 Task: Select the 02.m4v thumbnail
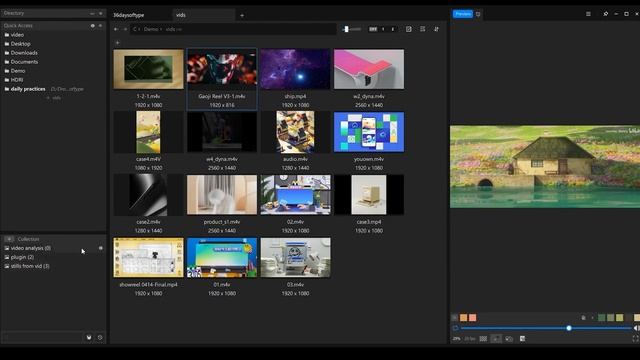pos(296,195)
